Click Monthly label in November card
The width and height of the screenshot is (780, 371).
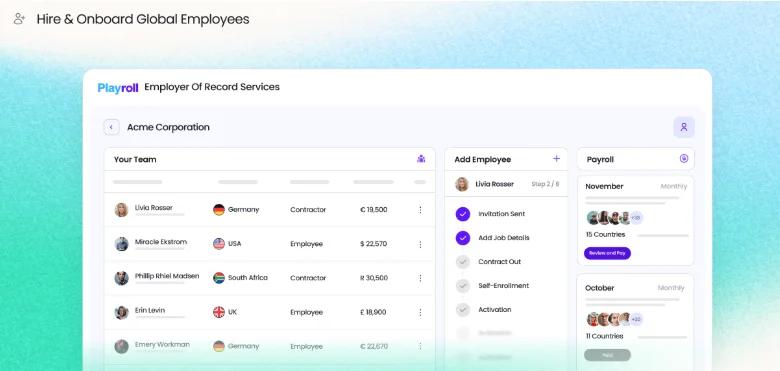click(674, 186)
